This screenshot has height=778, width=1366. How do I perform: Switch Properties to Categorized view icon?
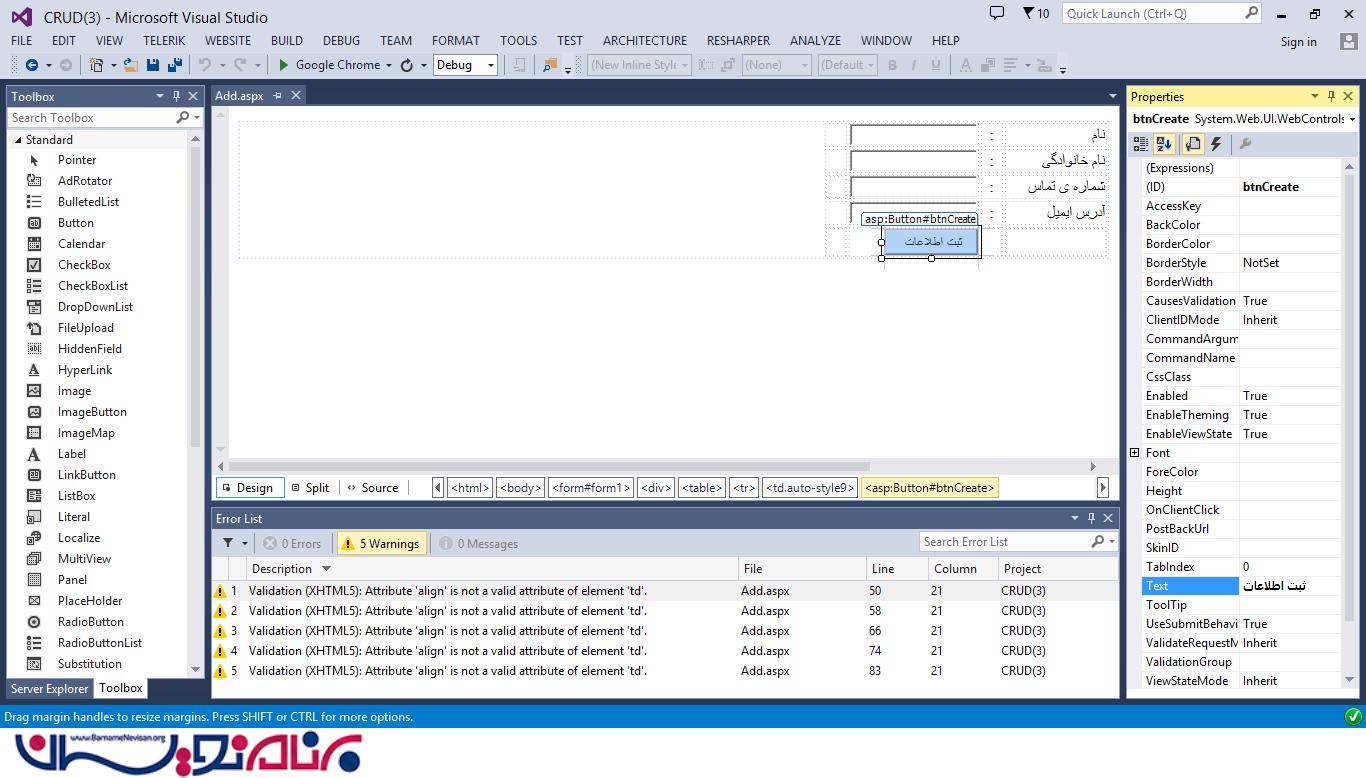1141,144
